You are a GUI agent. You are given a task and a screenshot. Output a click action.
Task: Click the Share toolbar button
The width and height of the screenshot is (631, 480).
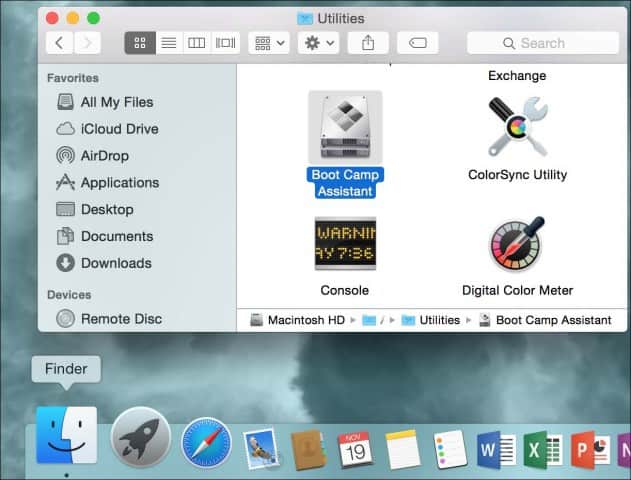coord(368,43)
